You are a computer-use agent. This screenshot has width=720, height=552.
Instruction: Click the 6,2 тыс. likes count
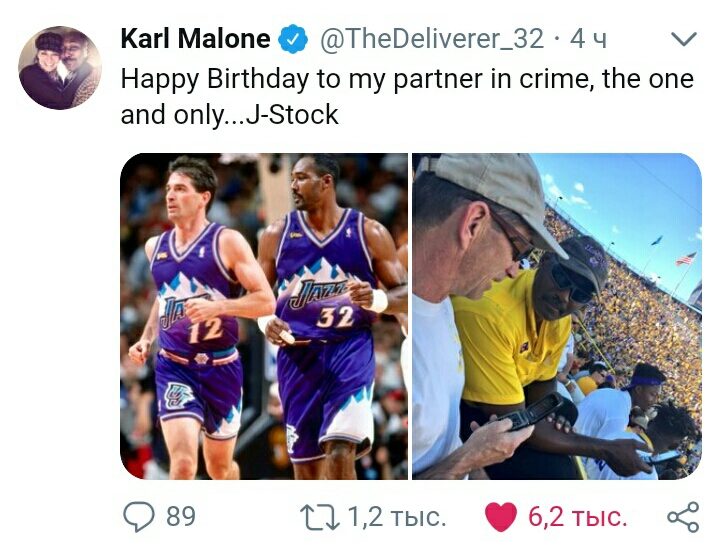(577, 517)
